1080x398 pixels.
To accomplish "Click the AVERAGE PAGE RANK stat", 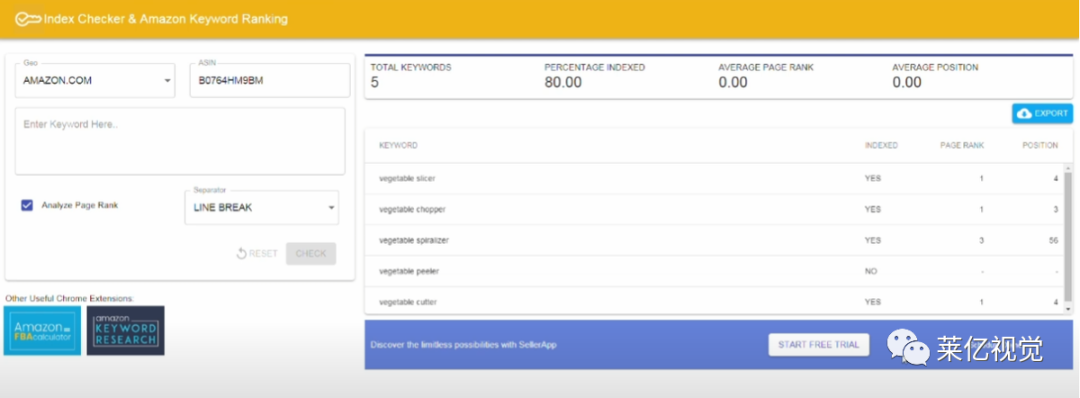I will pos(766,76).
